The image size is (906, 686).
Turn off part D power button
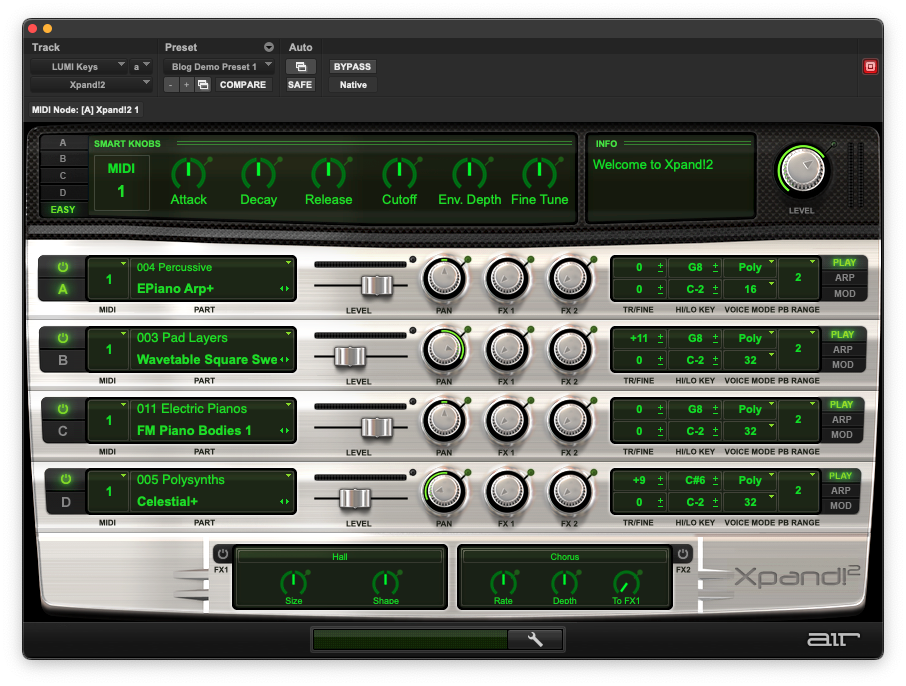(66, 480)
